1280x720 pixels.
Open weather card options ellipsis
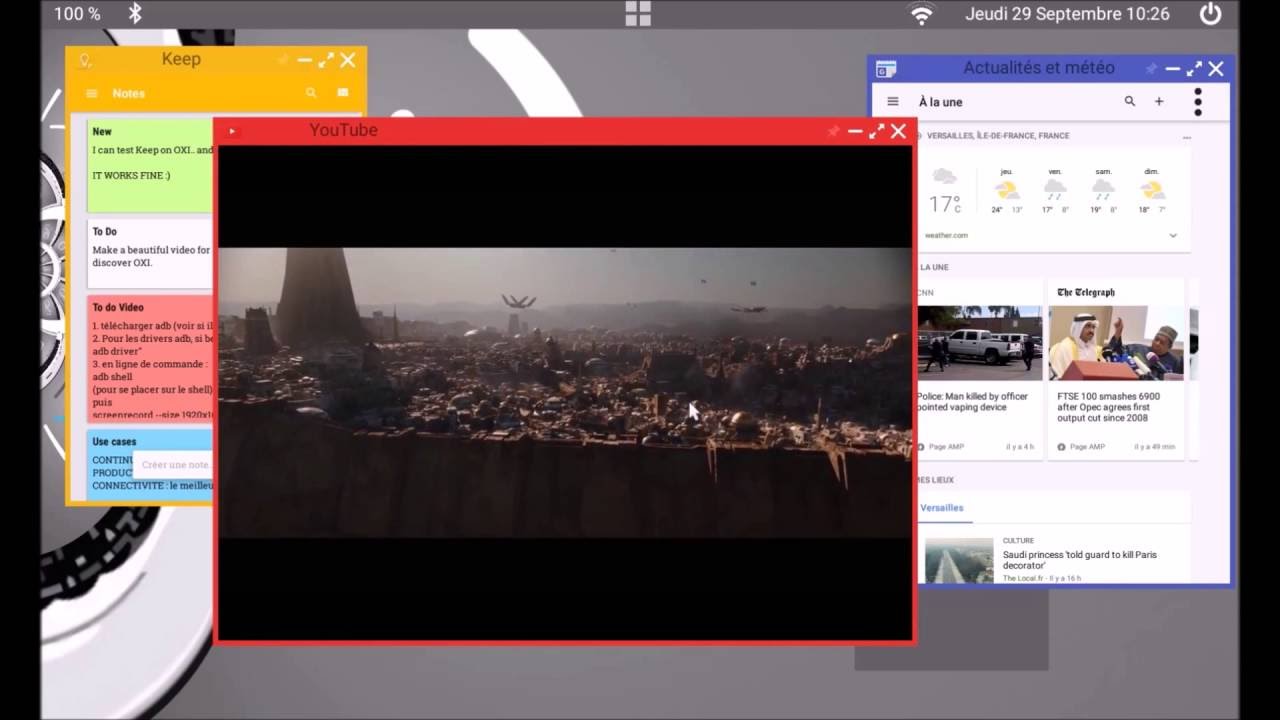coord(1187,137)
